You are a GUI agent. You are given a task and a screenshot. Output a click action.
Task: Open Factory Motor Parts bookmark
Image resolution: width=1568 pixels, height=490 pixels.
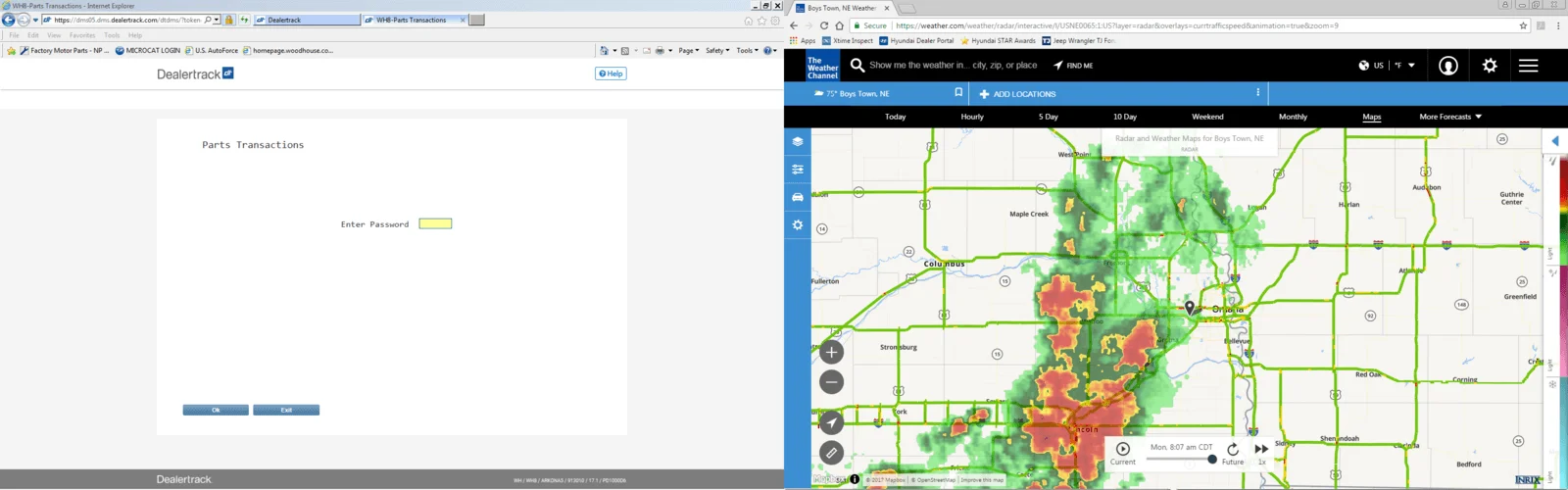[64, 50]
